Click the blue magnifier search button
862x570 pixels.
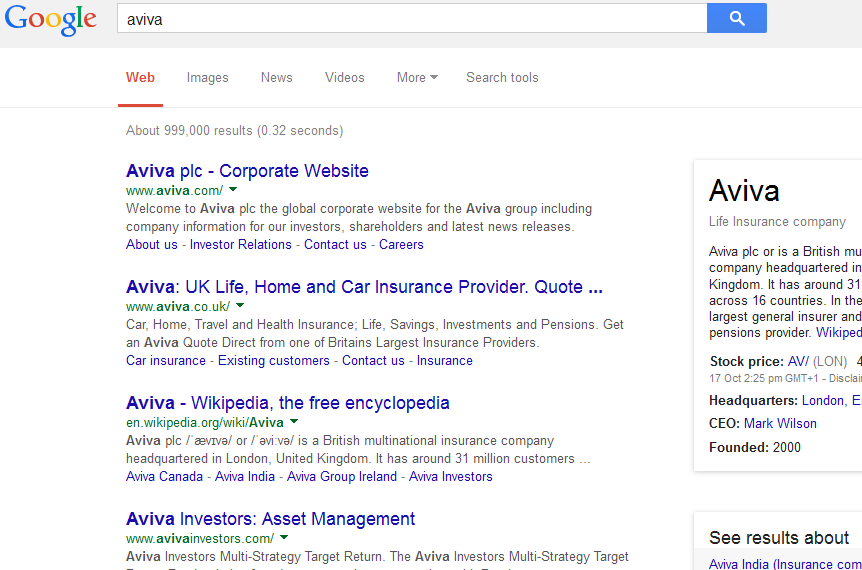click(x=736, y=18)
